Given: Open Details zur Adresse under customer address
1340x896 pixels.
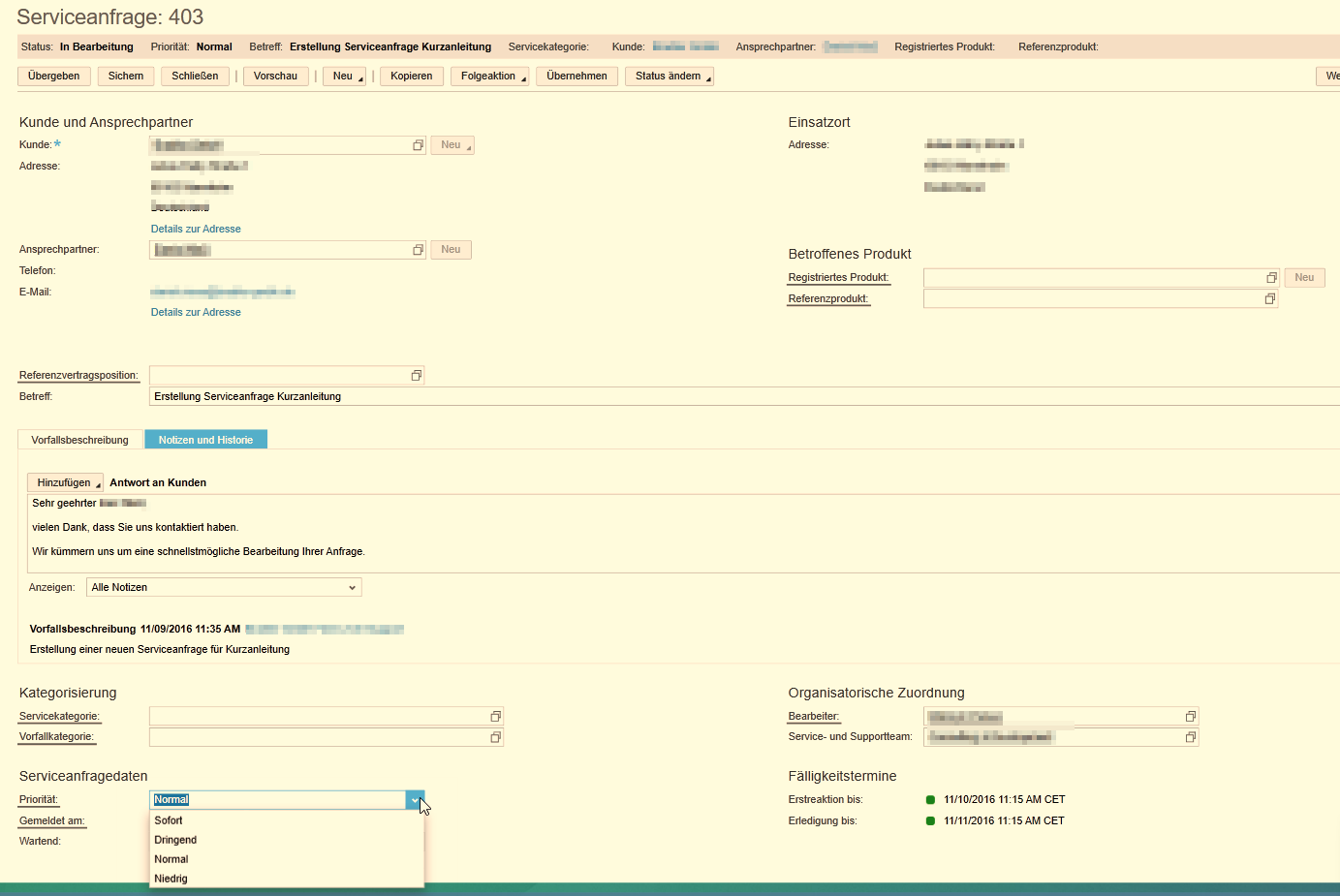Looking at the screenshot, I should 196,230.
